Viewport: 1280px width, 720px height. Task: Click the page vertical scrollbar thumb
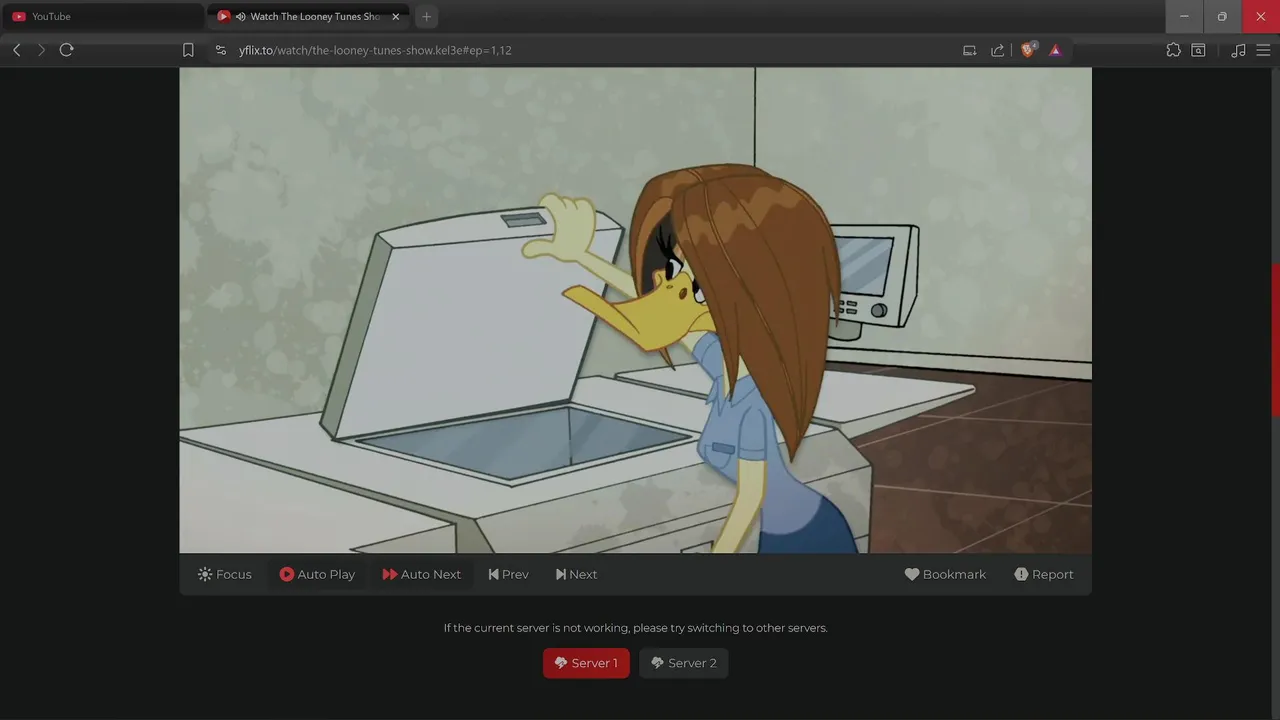(x=1275, y=340)
